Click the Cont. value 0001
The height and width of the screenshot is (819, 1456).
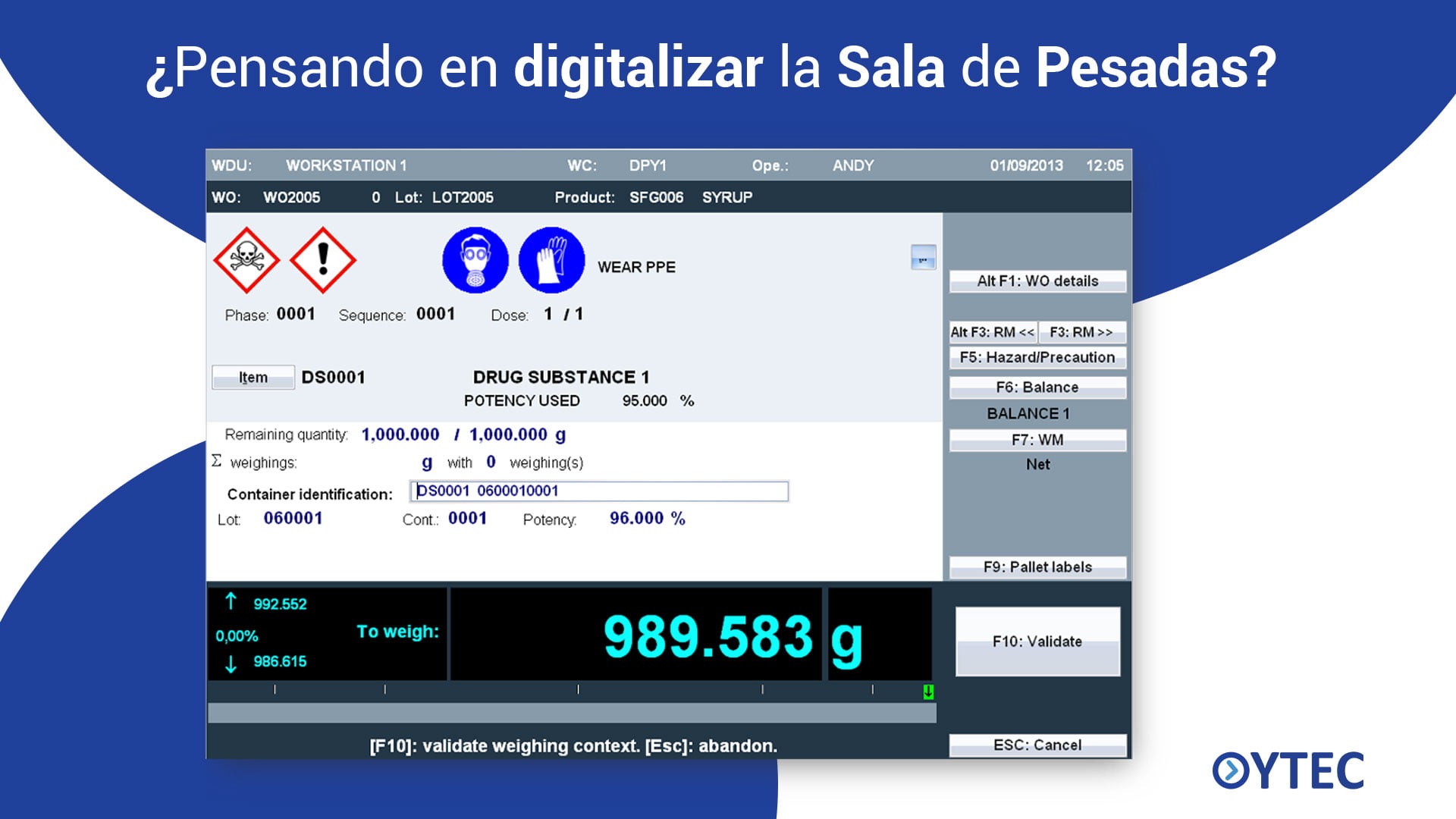(x=467, y=519)
